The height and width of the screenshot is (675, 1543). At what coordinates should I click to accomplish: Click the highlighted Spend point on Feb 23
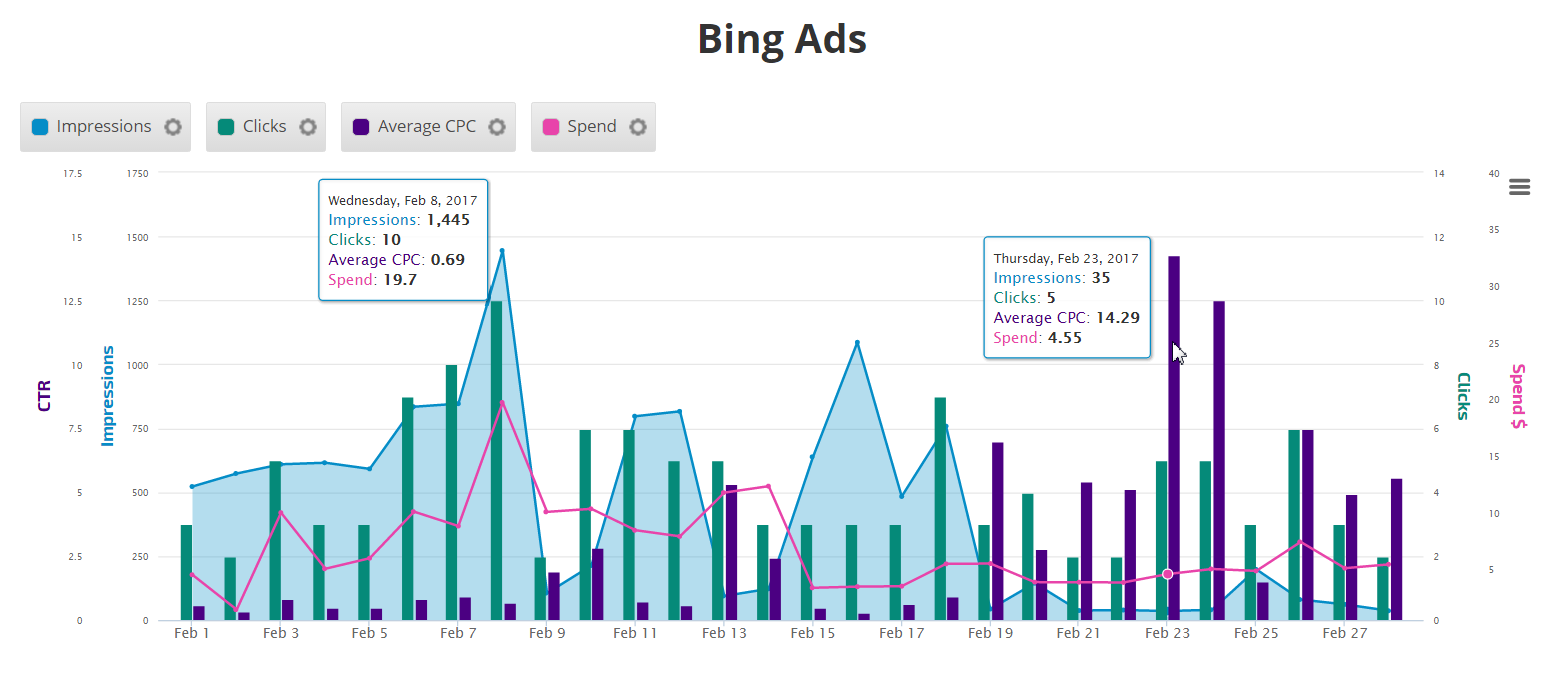[x=1167, y=574]
